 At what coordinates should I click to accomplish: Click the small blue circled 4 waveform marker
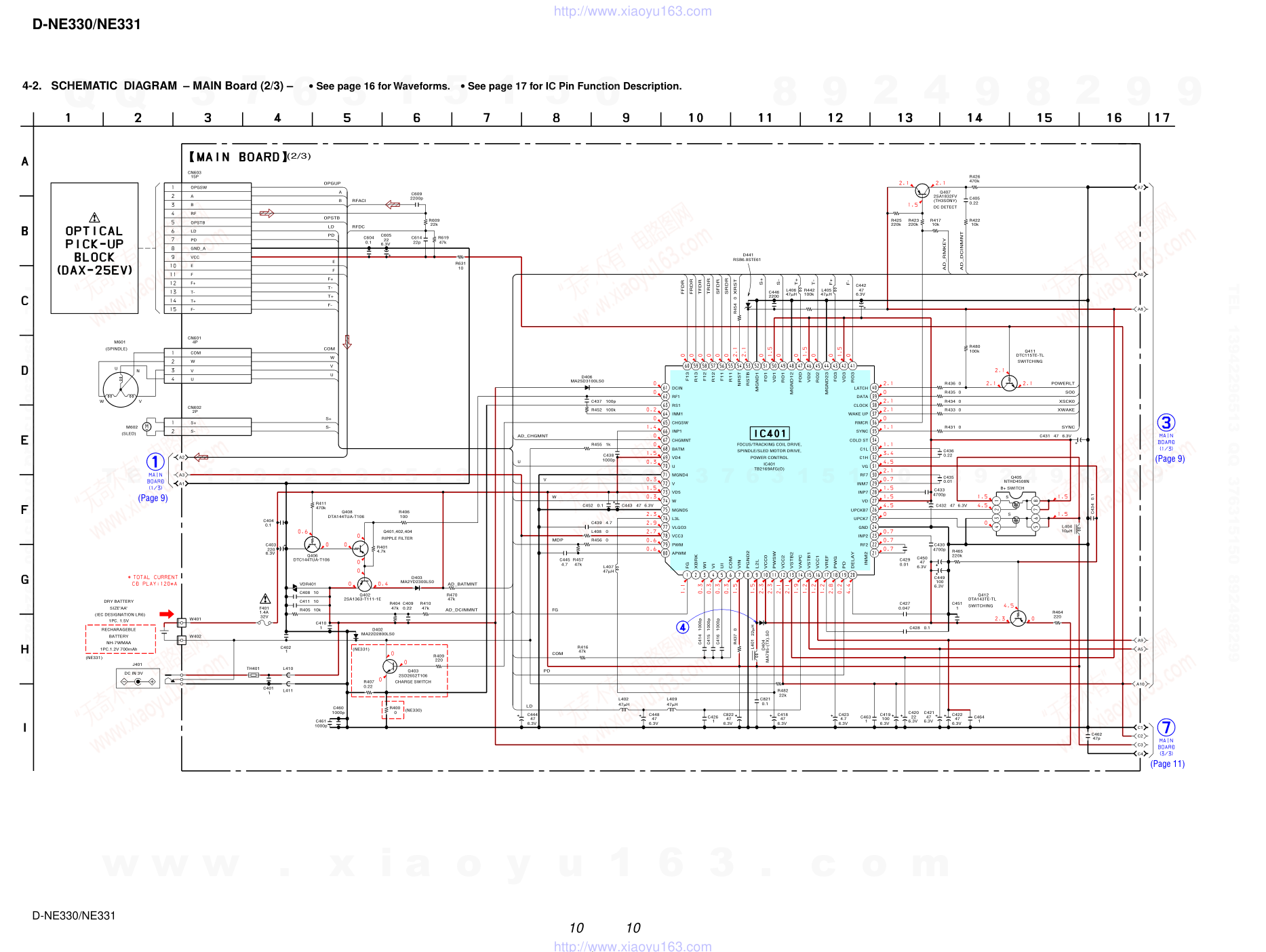tap(683, 627)
